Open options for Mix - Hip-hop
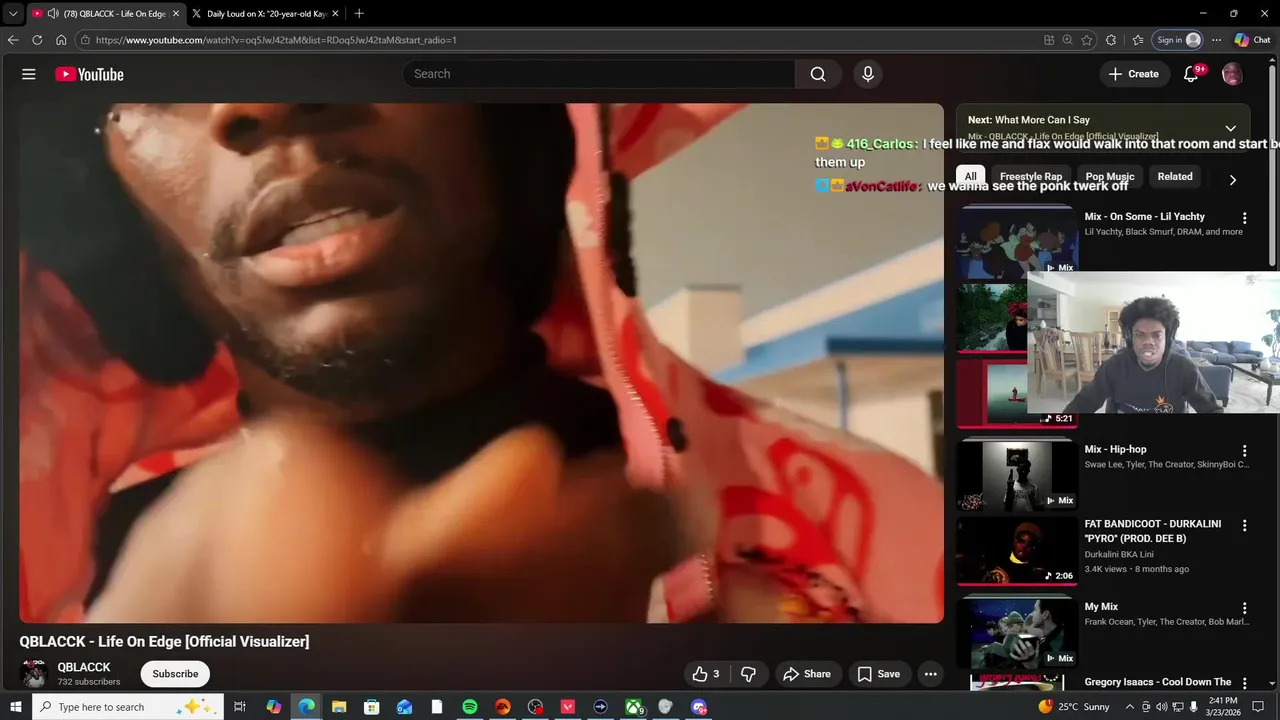 coord(1245,451)
